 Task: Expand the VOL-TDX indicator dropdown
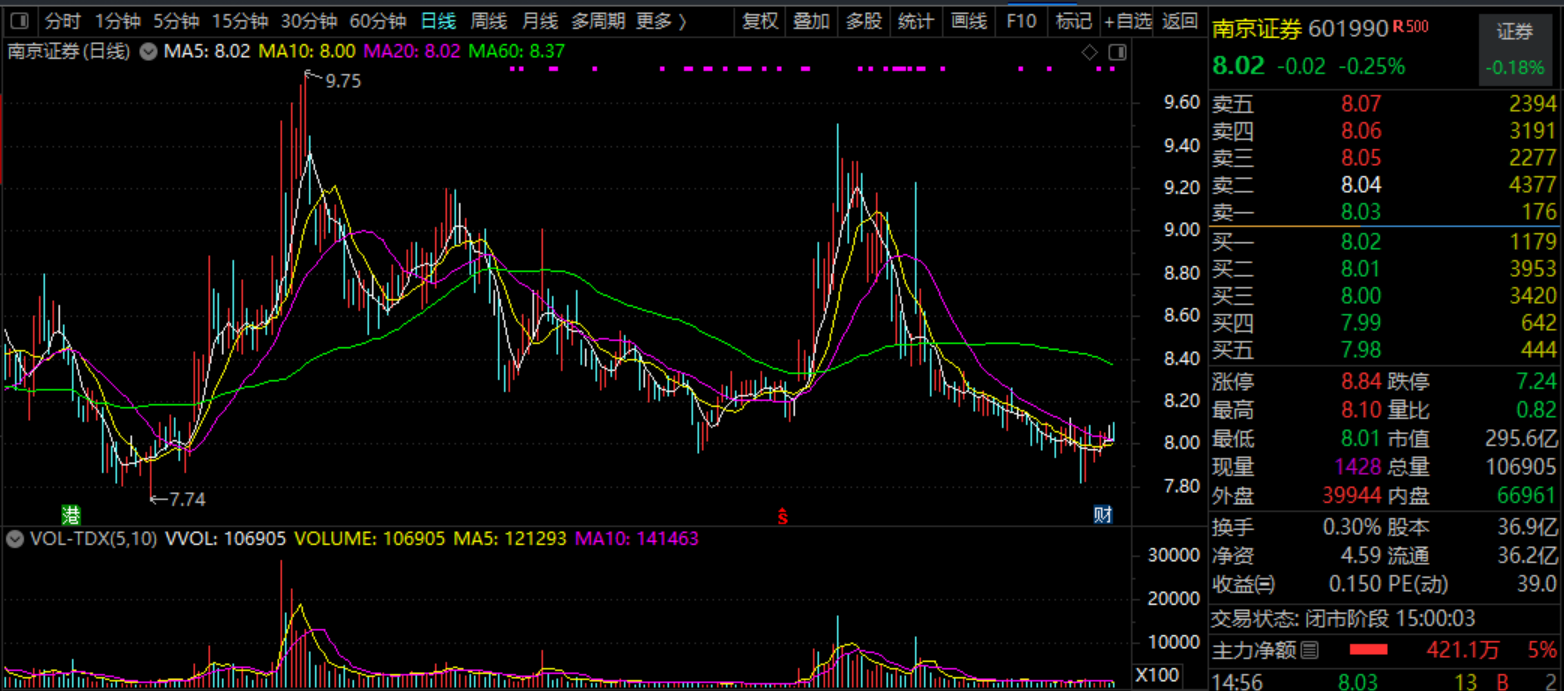tap(15, 539)
